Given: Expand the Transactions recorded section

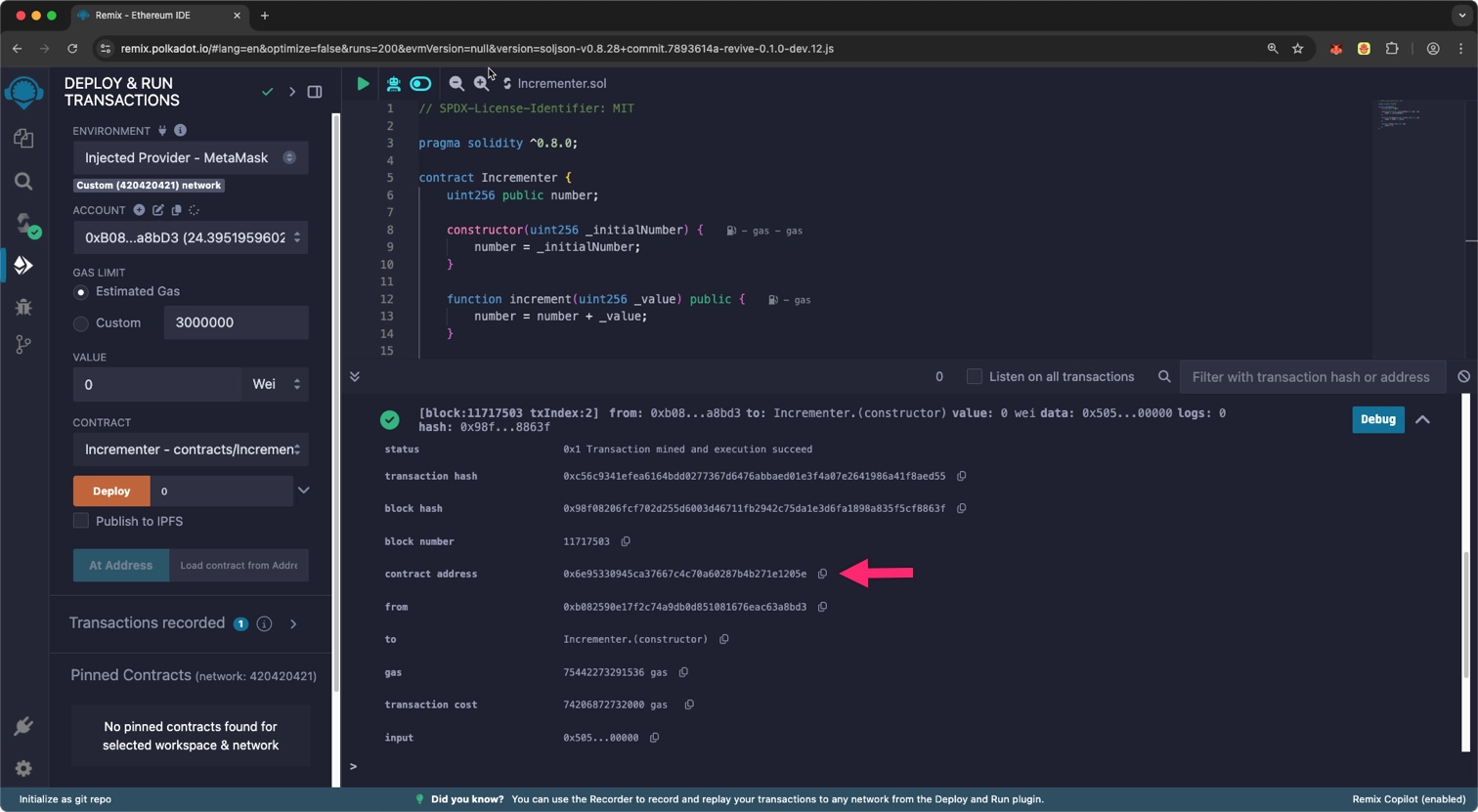Looking at the screenshot, I should tap(293, 623).
